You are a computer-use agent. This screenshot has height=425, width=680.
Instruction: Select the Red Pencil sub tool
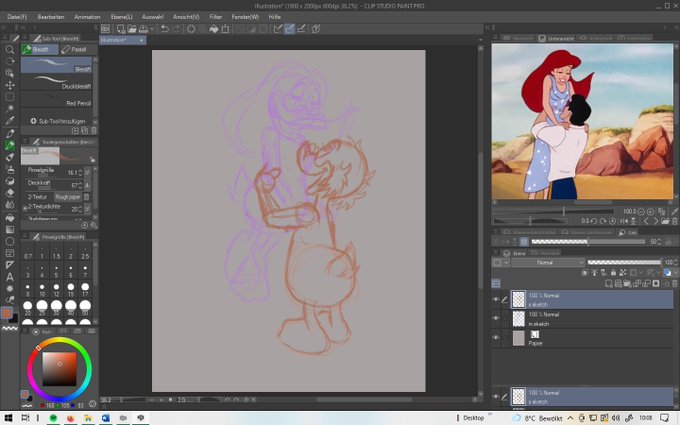[56, 100]
